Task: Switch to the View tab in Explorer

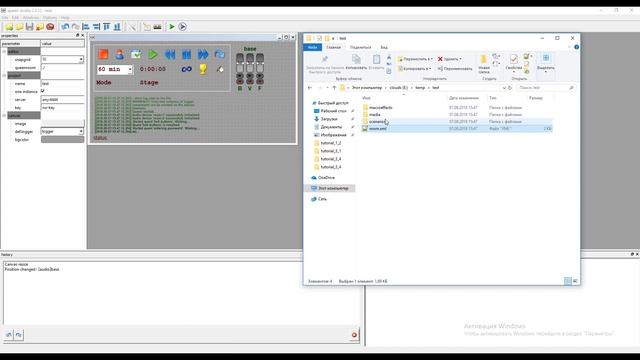Action: 384,47
